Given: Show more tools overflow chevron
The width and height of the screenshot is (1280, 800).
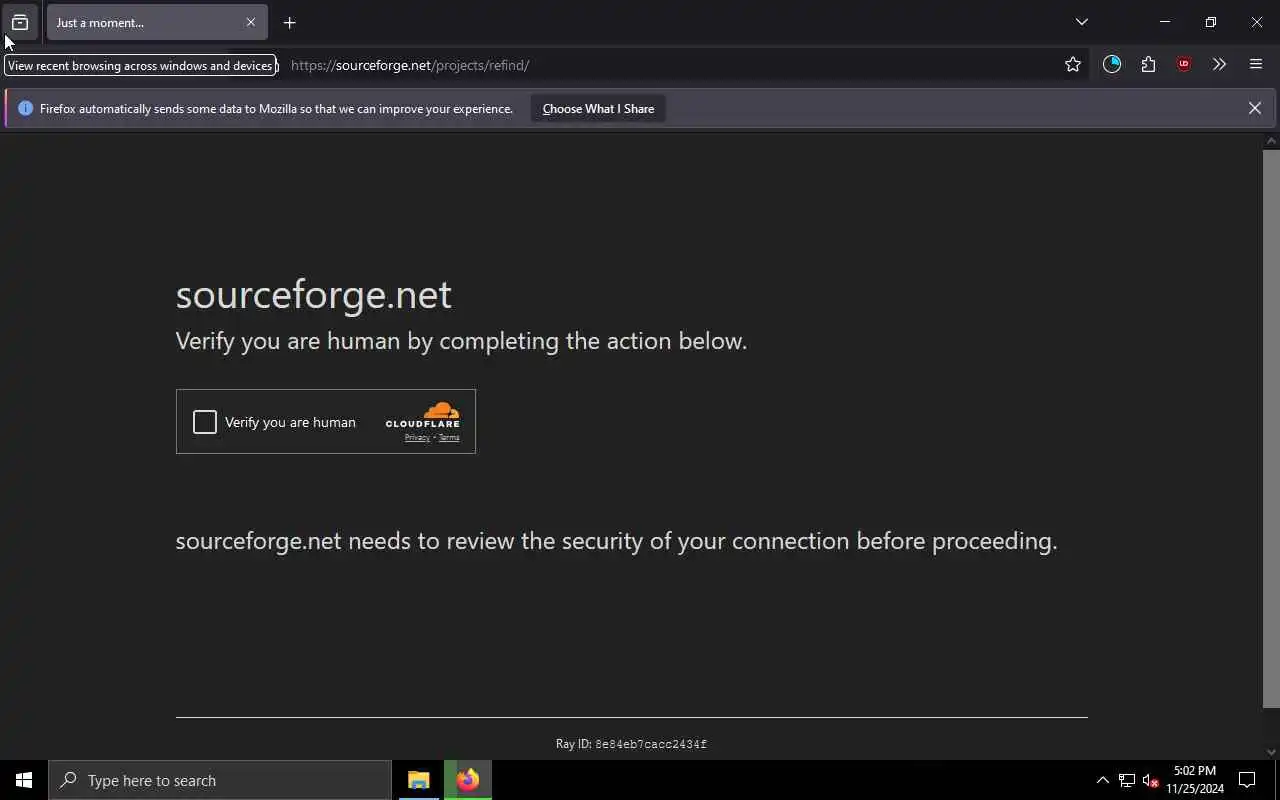Looking at the screenshot, I should tap(1219, 65).
